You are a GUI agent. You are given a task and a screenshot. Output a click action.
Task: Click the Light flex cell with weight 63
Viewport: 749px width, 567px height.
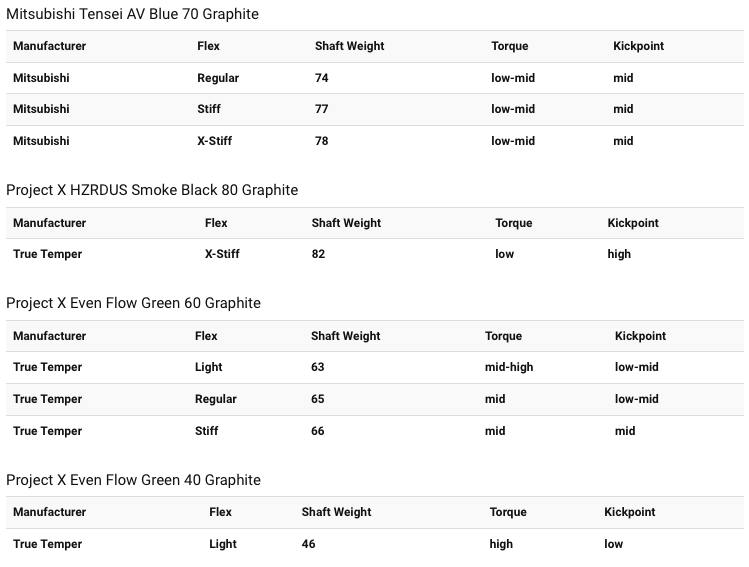pos(208,367)
